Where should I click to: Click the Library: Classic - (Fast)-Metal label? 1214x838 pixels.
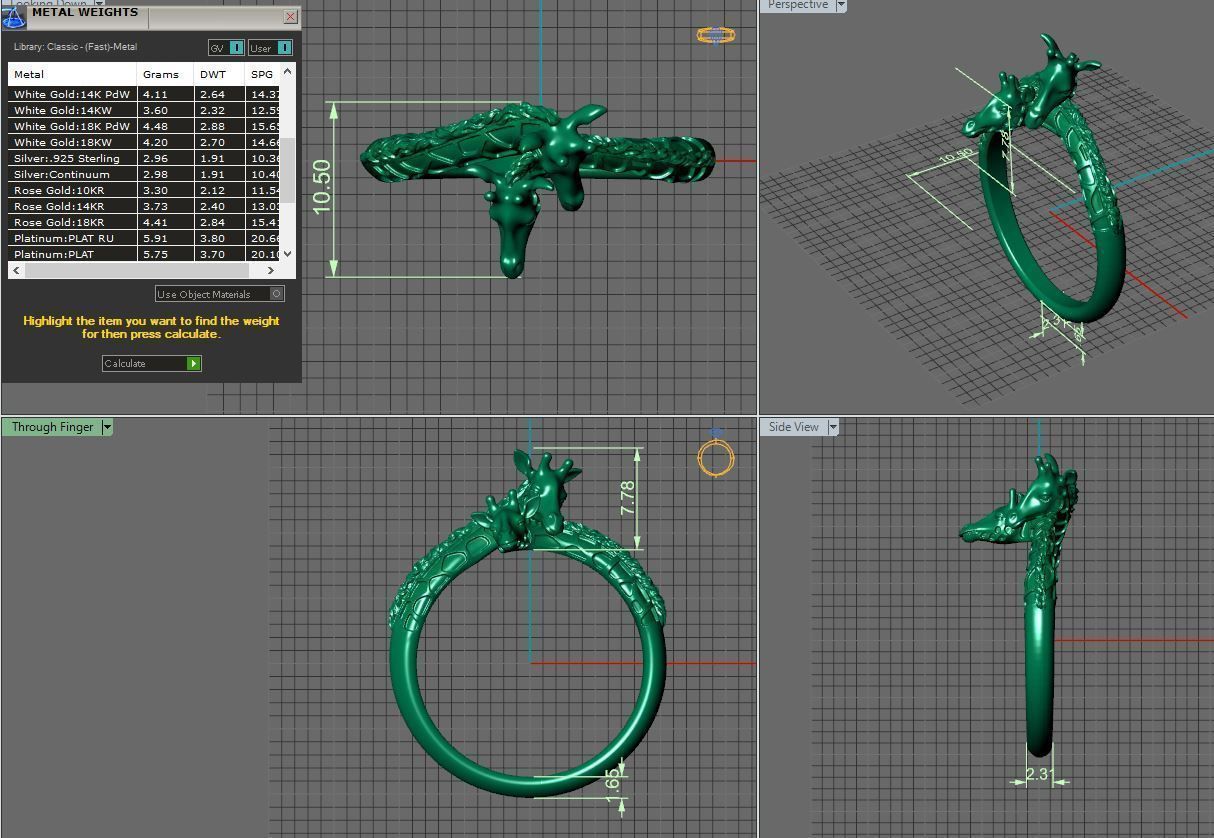pyautogui.click(x=75, y=47)
